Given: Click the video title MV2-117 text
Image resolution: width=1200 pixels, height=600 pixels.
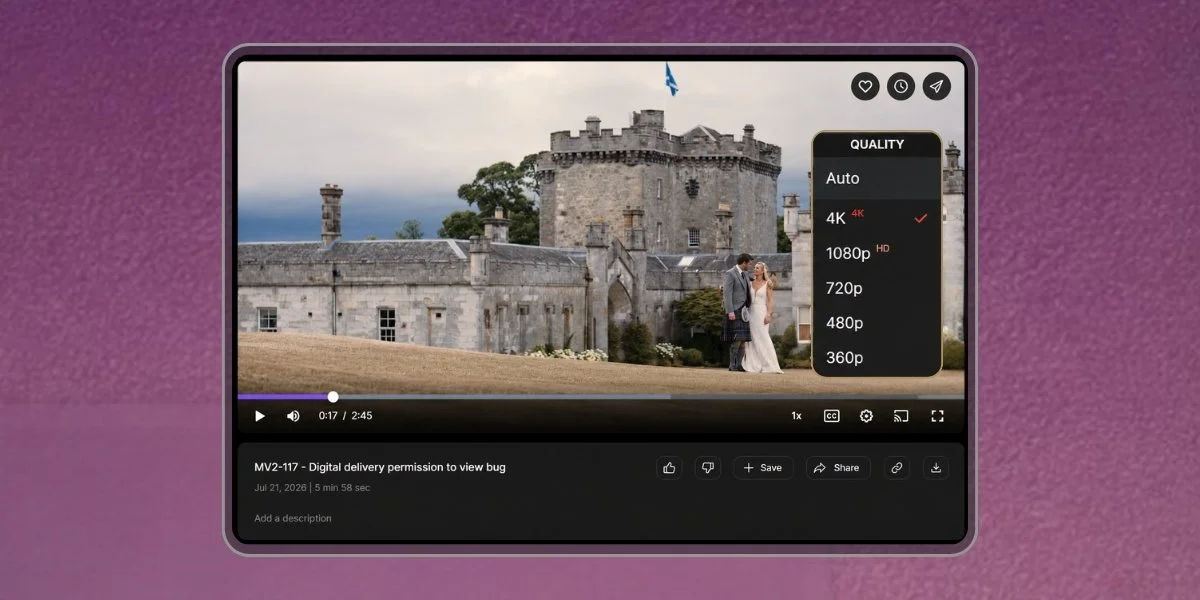Looking at the screenshot, I should click(380, 467).
